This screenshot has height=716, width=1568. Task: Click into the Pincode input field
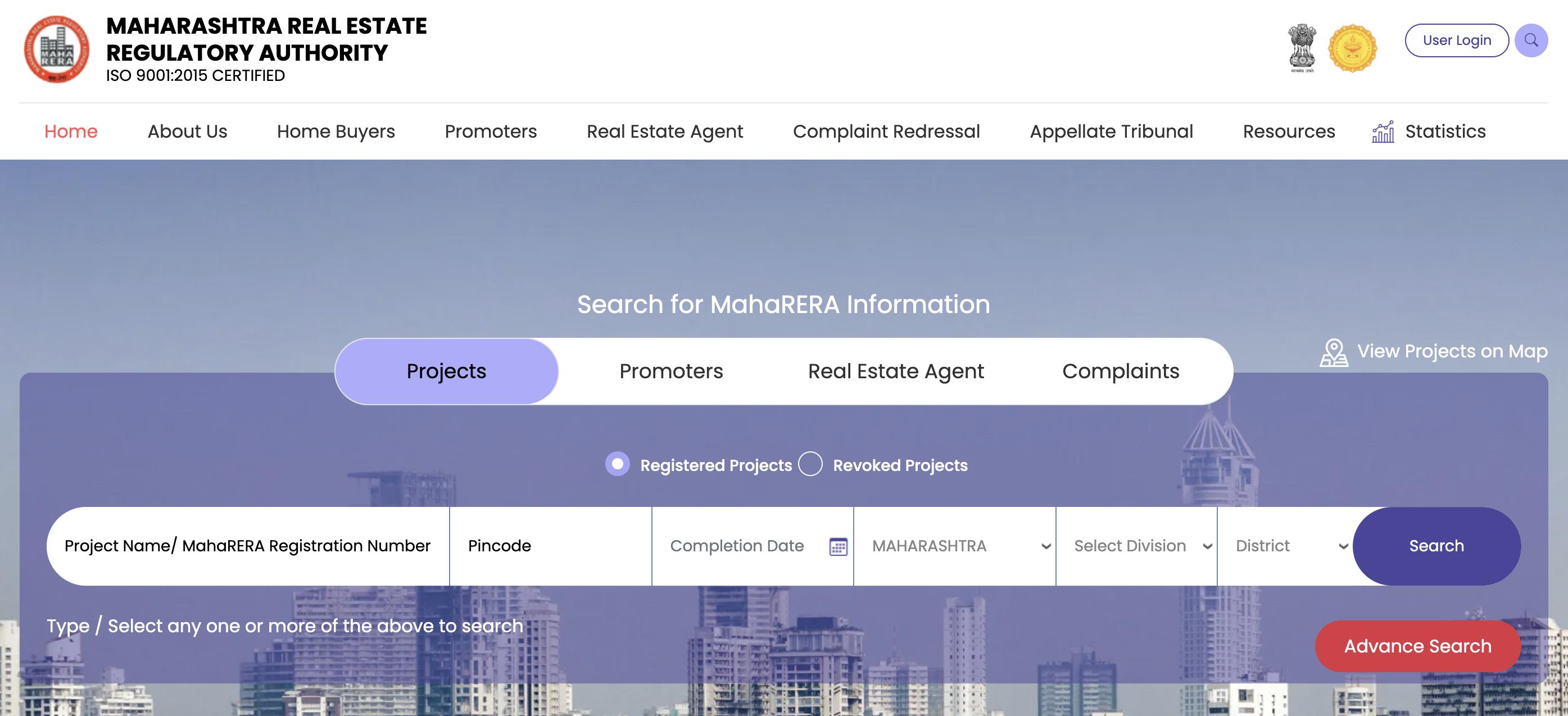[550, 546]
